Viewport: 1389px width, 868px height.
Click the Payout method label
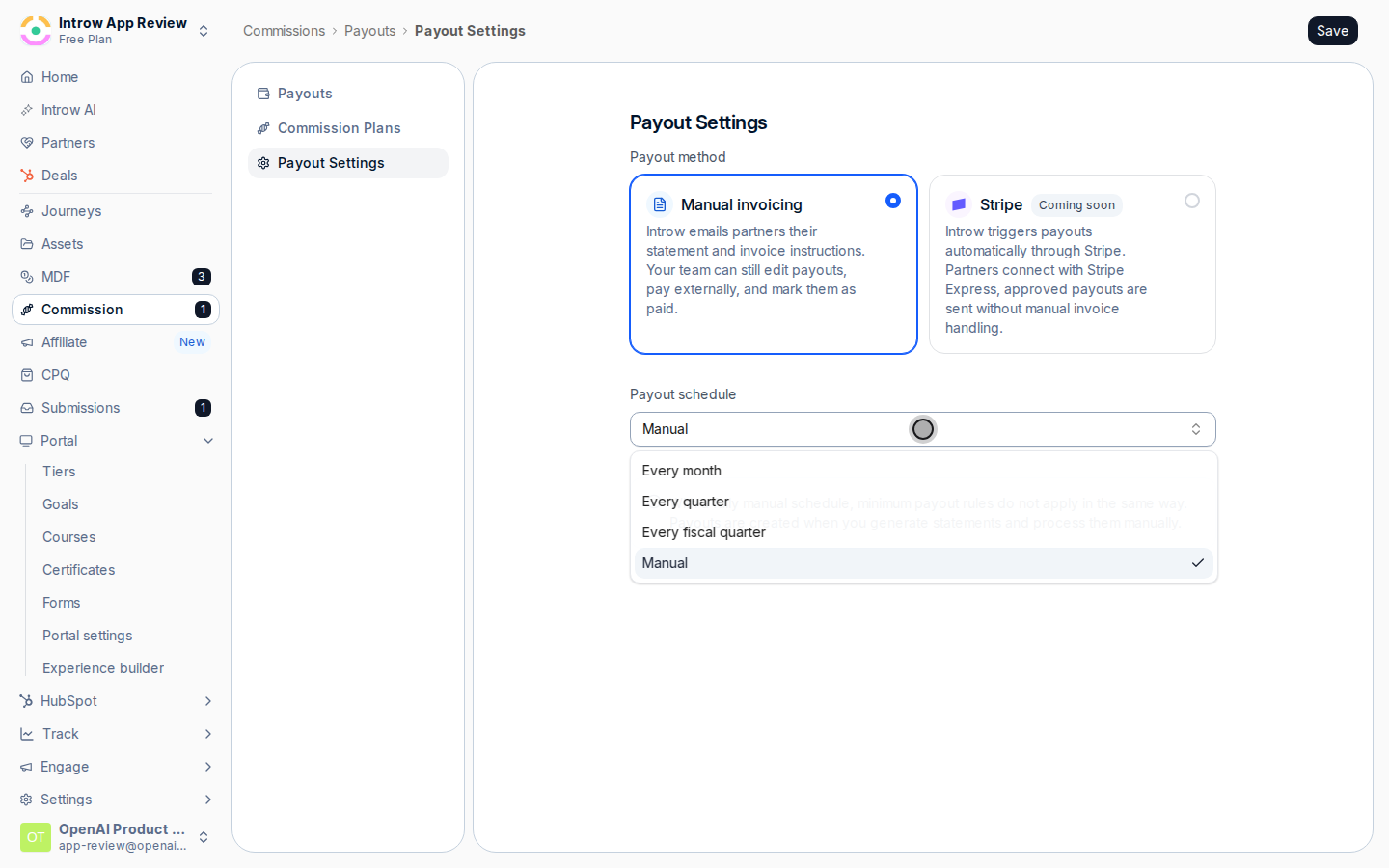point(677,157)
